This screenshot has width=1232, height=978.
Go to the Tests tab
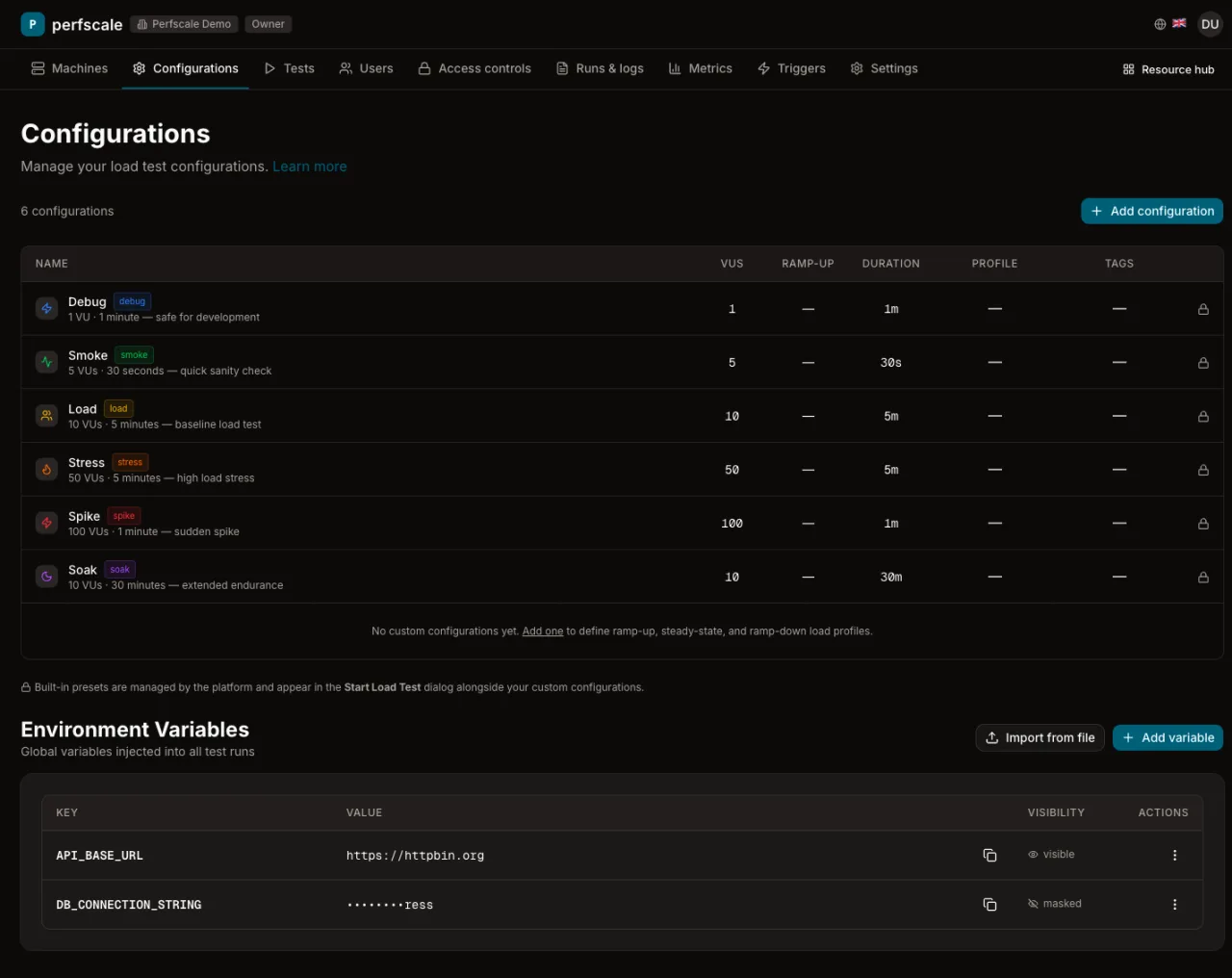(290, 68)
